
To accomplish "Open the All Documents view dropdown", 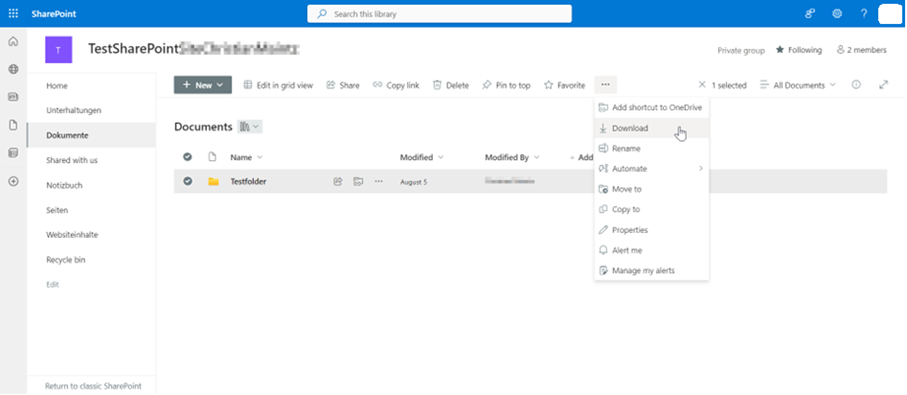I will coord(798,85).
